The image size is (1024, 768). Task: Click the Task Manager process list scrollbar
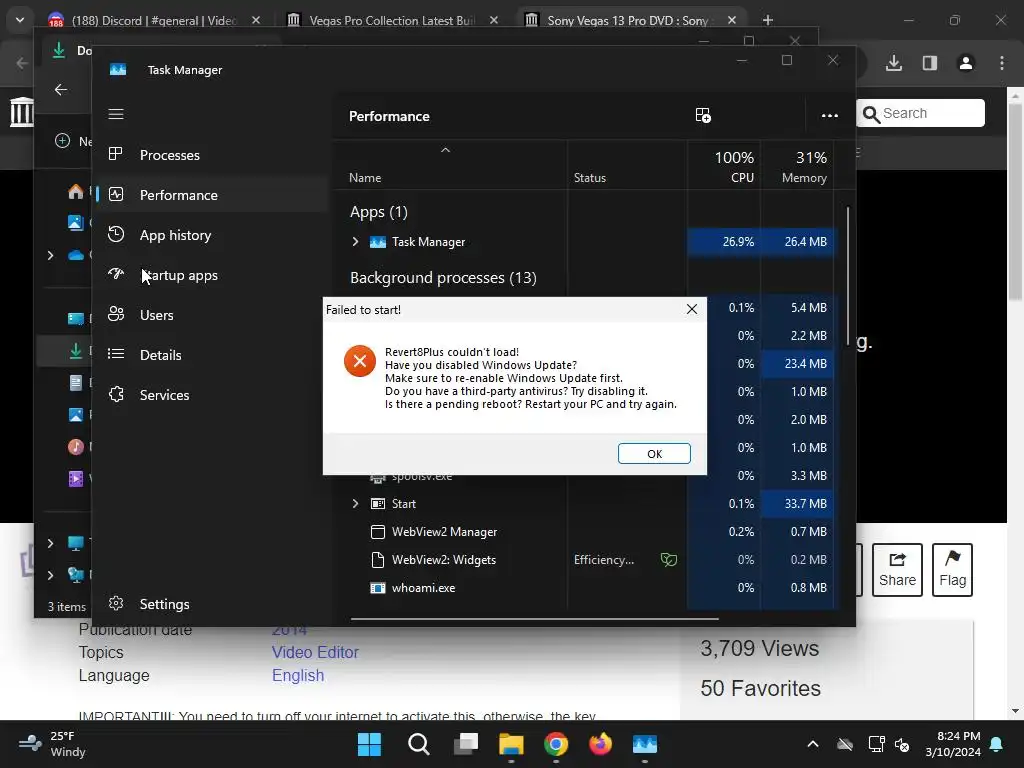848,276
